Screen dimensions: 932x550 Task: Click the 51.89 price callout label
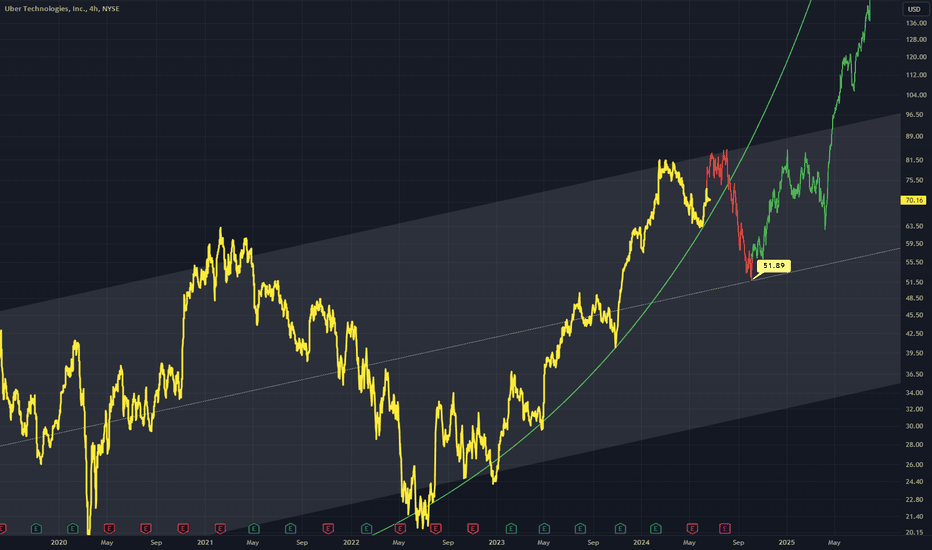(774, 266)
